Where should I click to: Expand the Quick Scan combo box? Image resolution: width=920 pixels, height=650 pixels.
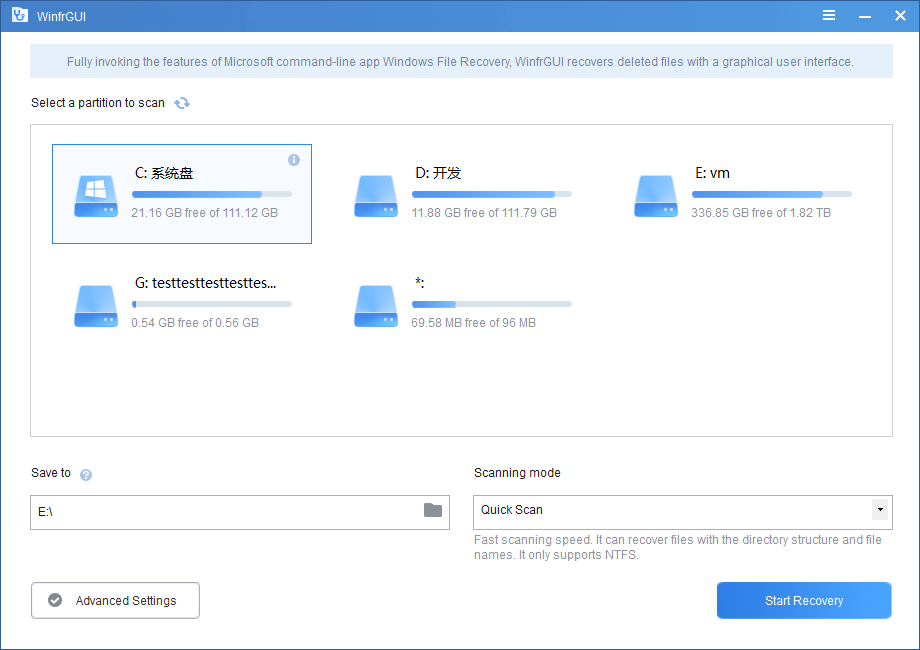coord(883,512)
